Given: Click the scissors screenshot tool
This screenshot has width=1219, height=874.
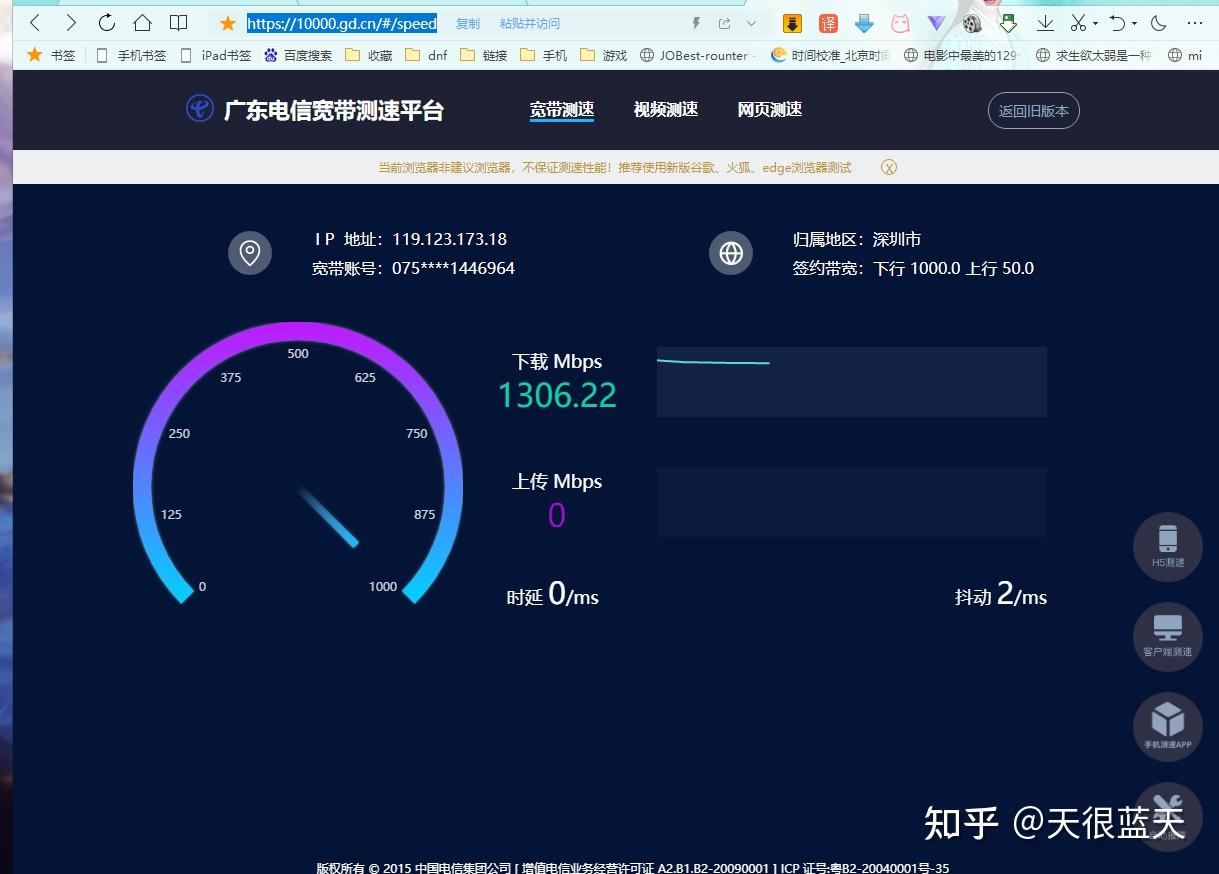Looking at the screenshot, I should [x=1078, y=23].
